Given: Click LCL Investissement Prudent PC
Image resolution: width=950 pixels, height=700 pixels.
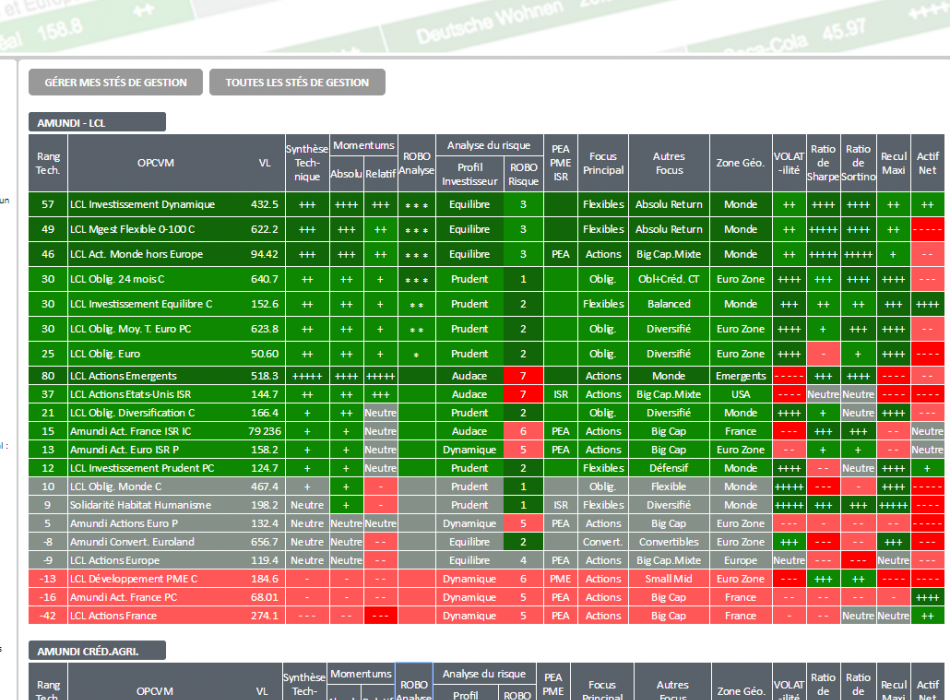Looking at the screenshot, I should pyautogui.click(x=142, y=468).
